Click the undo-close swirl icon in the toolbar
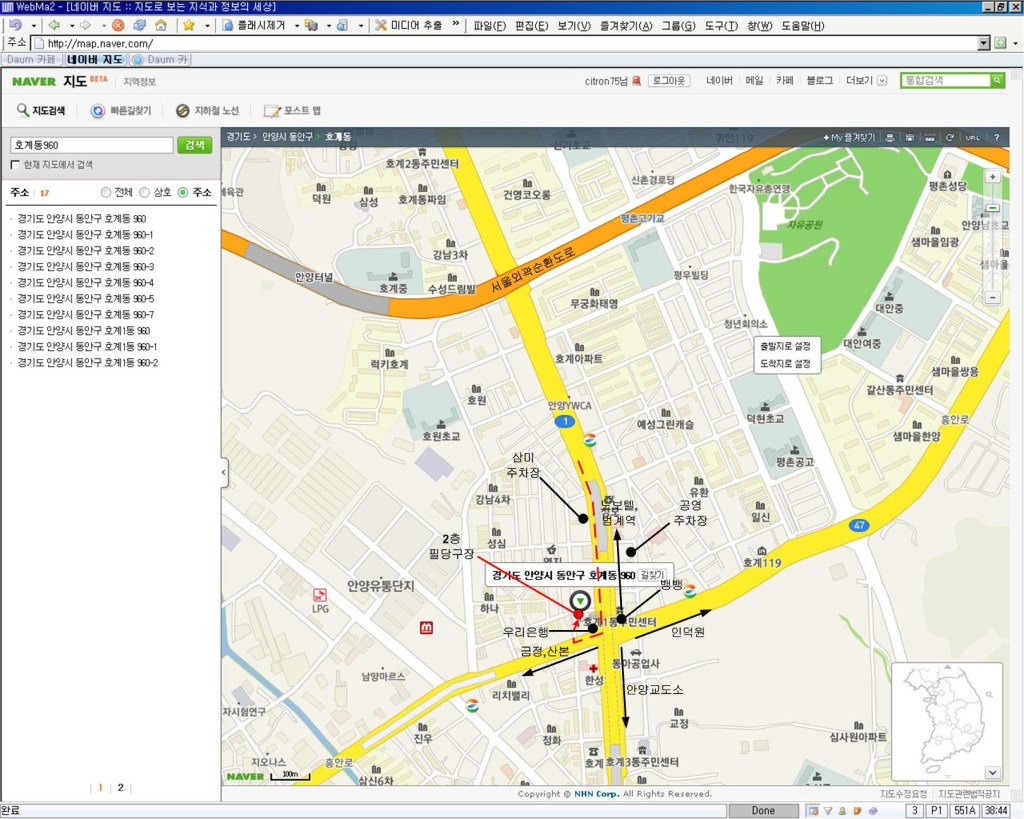Screen dimensions: 1024x819 tap(15, 25)
